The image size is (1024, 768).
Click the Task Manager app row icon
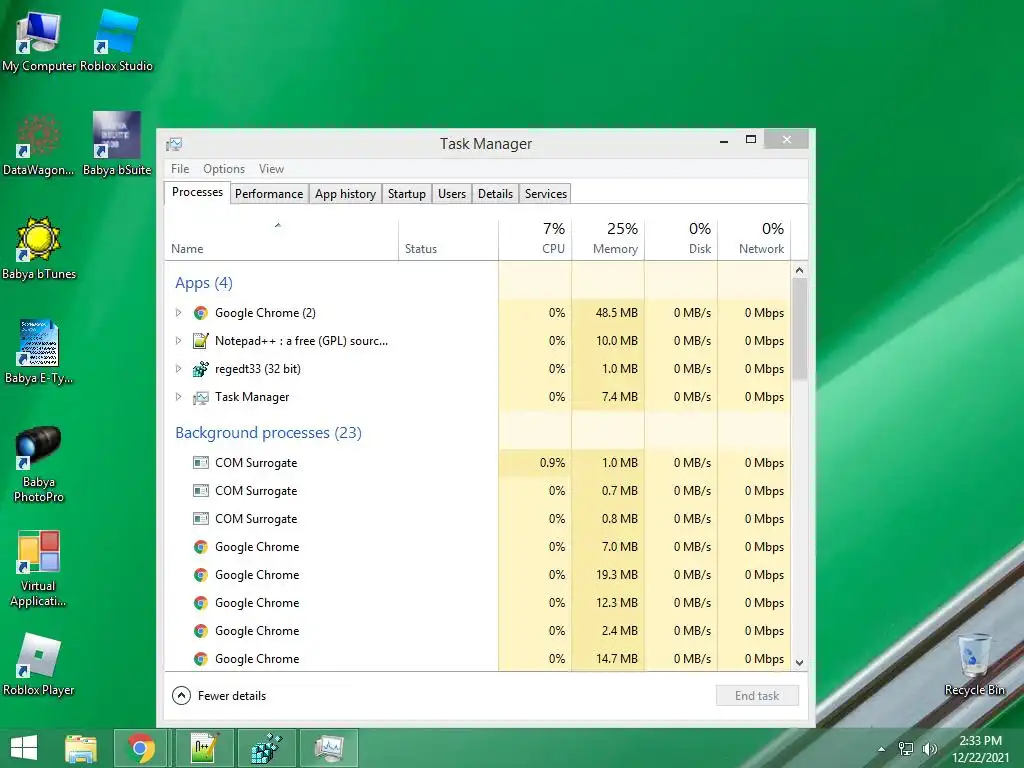[x=200, y=397]
